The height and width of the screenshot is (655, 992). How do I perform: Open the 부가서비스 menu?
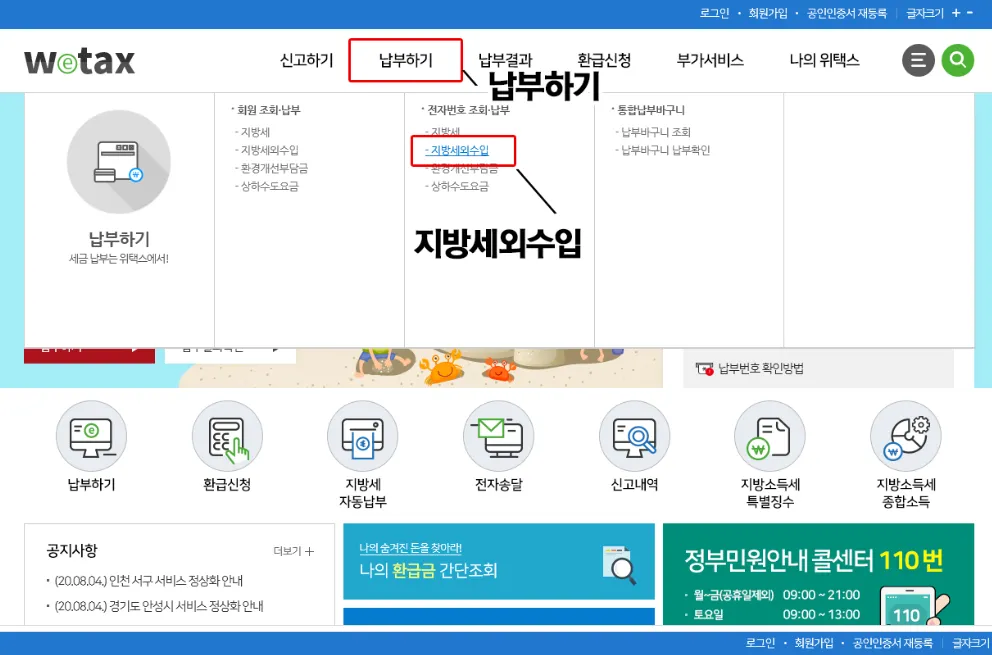pos(710,60)
